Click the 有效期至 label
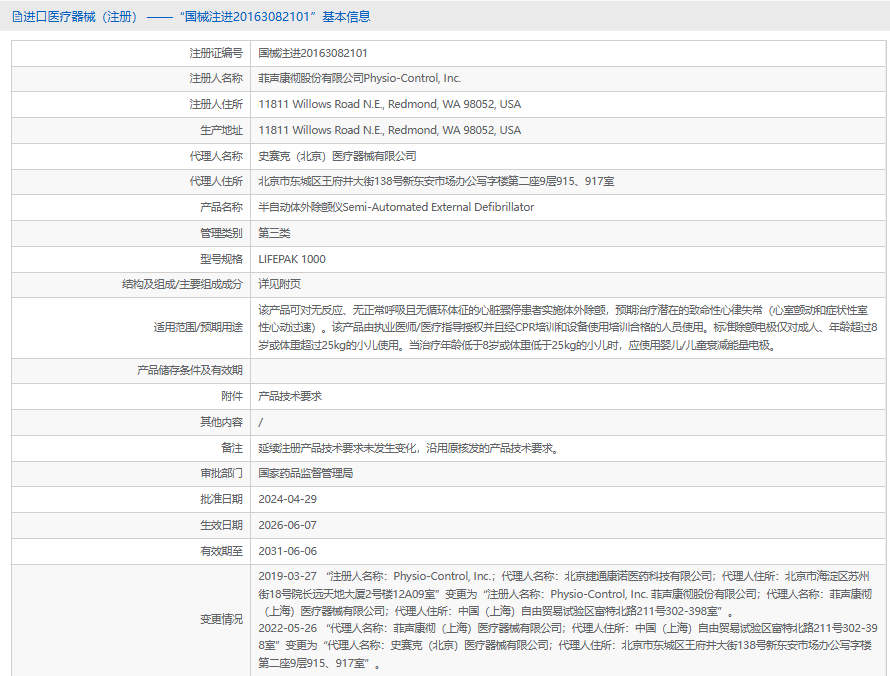This screenshot has height=676, width=890. point(221,552)
